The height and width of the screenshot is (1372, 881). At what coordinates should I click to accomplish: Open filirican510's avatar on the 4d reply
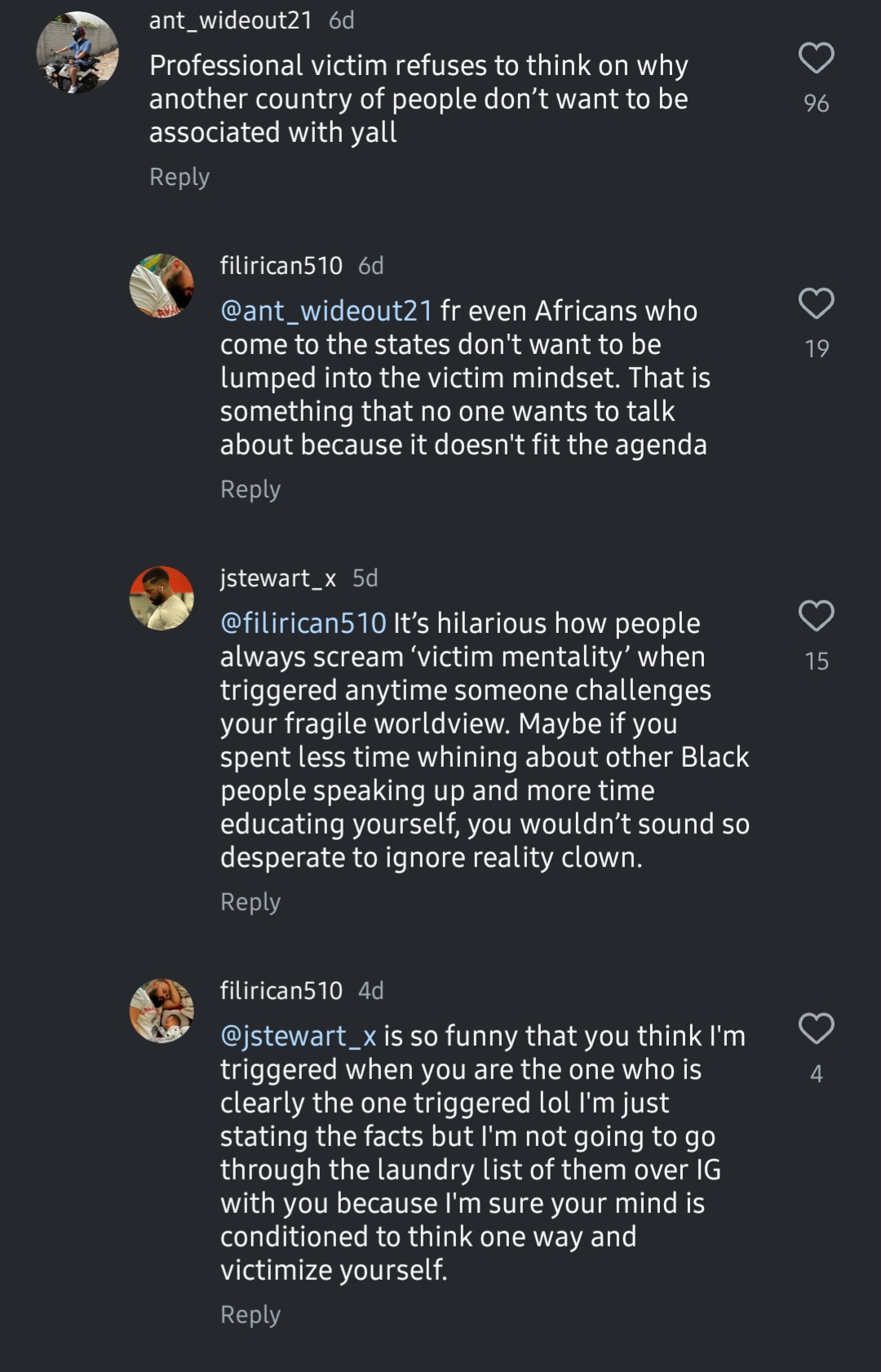coord(162,1011)
